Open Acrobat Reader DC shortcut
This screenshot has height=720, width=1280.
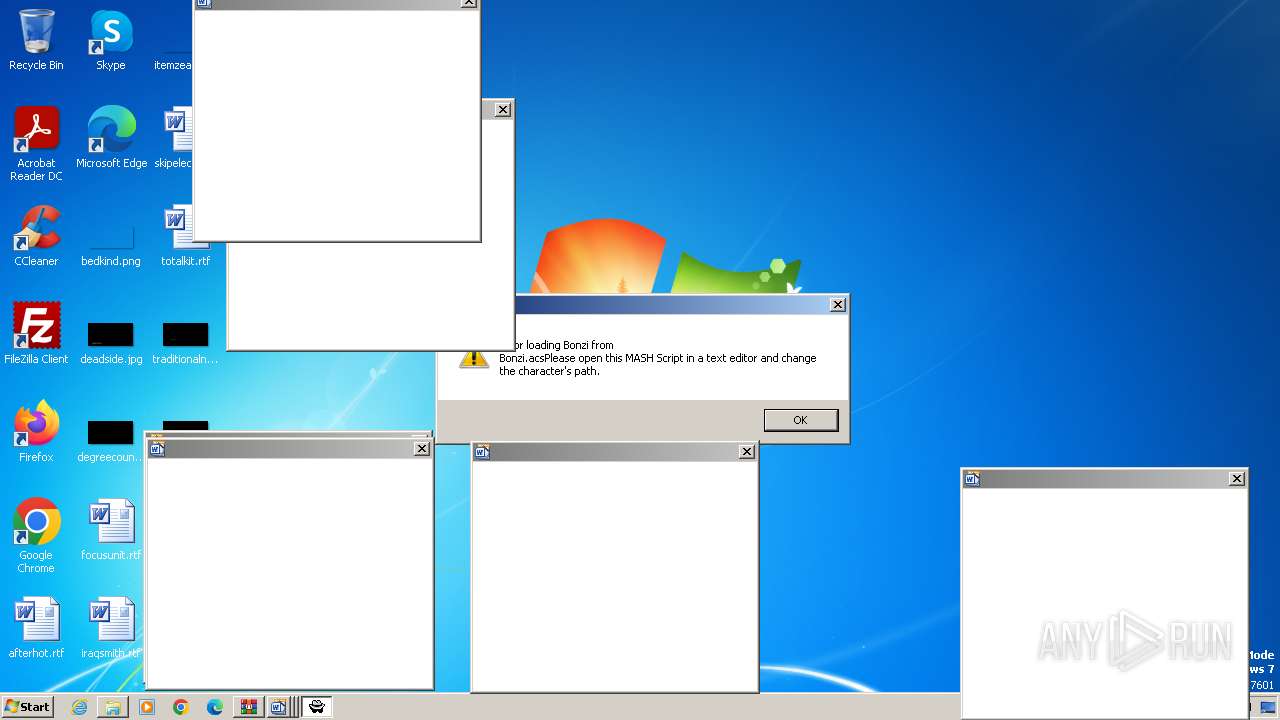click(x=36, y=144)
